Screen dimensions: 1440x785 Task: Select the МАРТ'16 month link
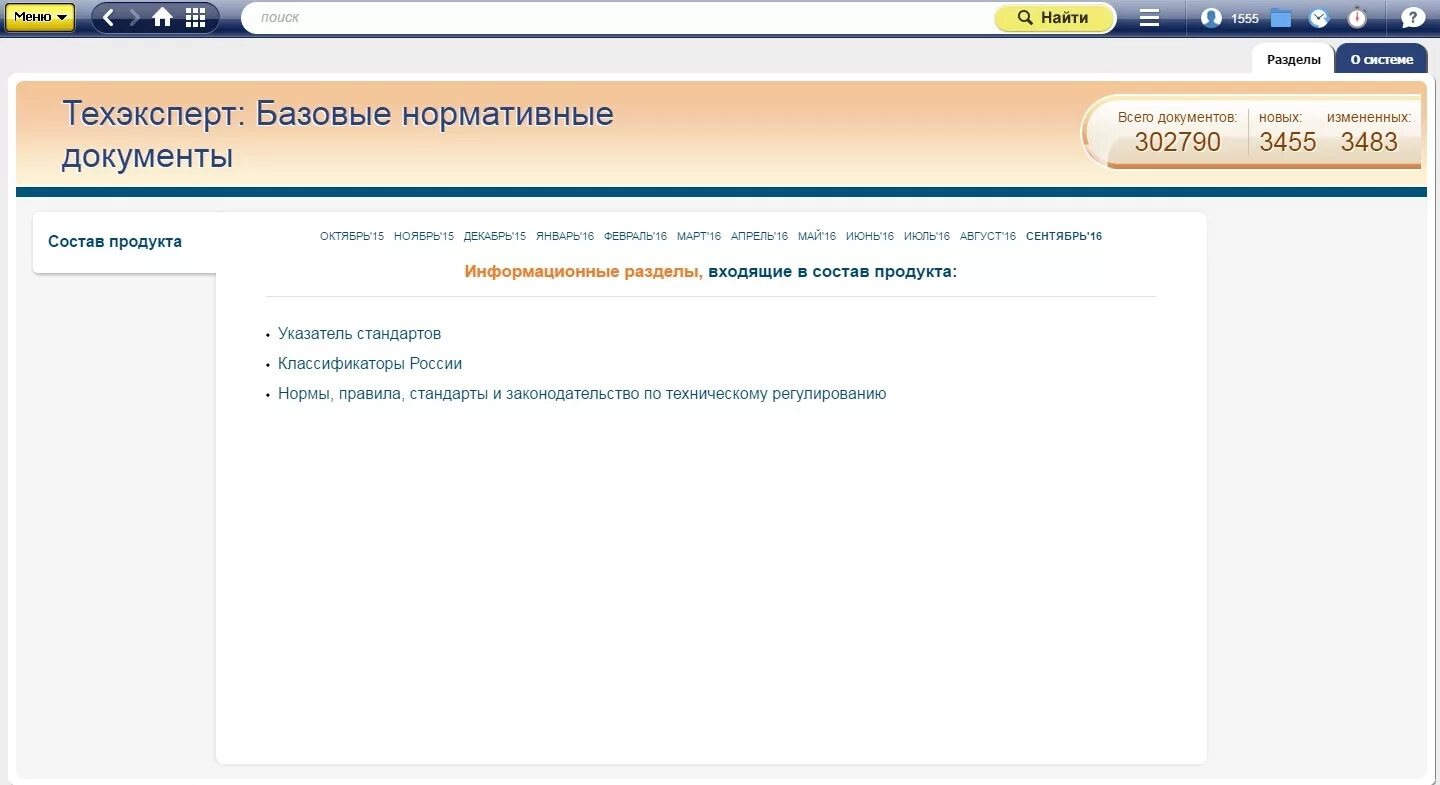(x=699, y=236)
